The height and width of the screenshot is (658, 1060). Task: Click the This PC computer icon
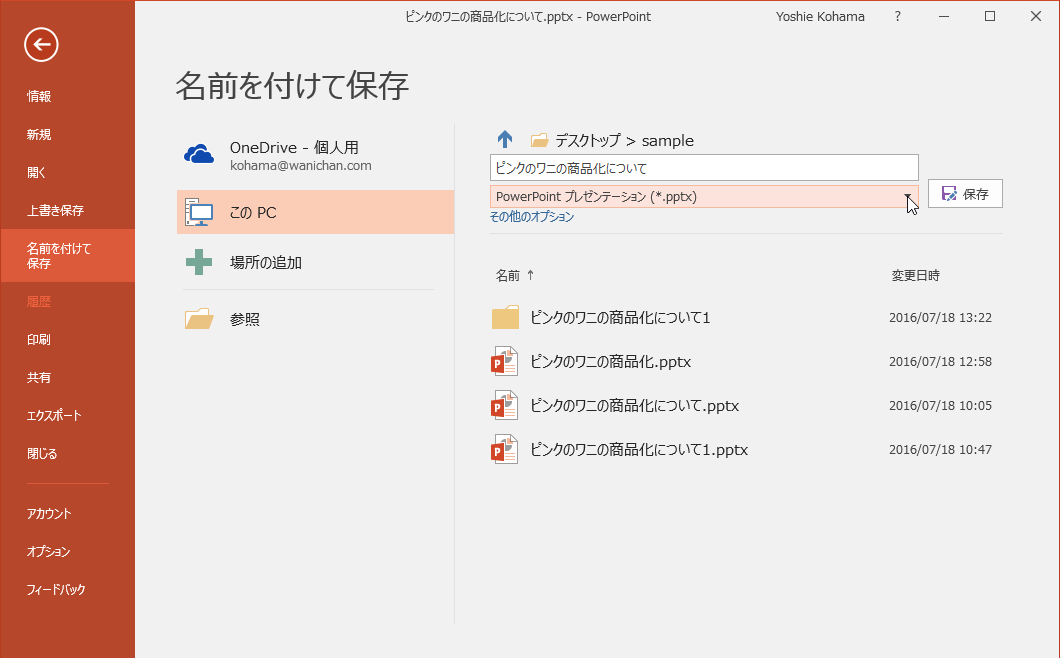point(199,212)
